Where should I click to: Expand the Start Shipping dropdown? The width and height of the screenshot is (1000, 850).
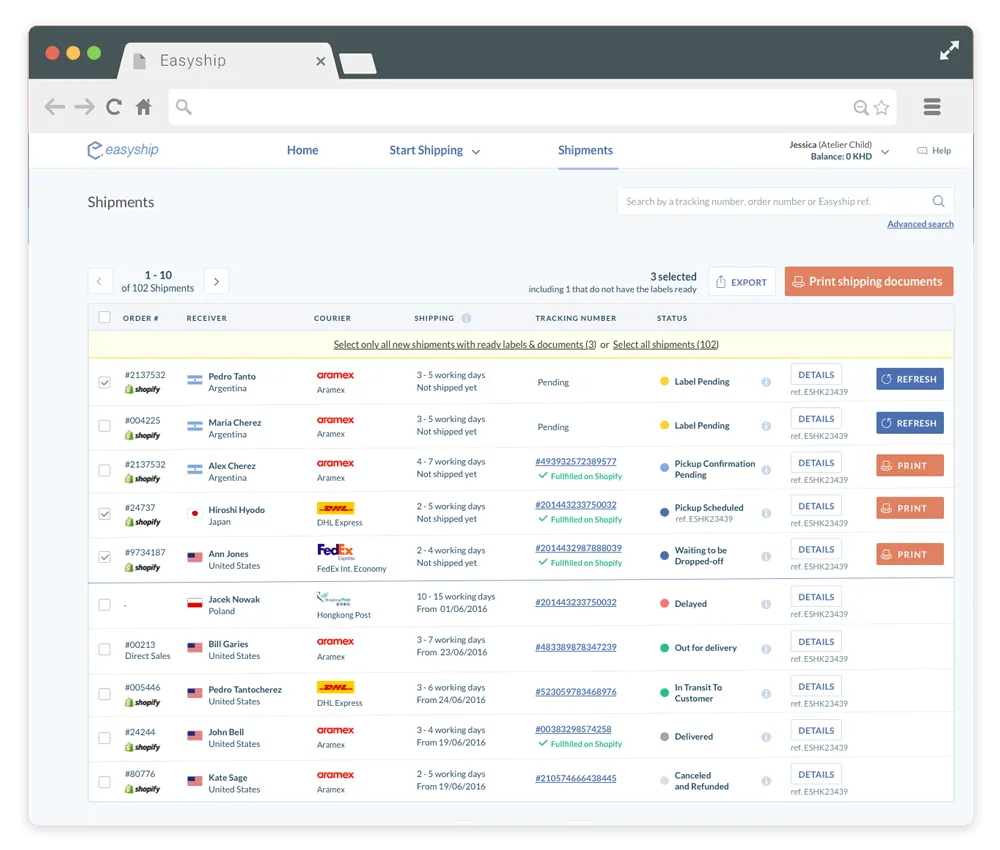click(x=434, y=150)
